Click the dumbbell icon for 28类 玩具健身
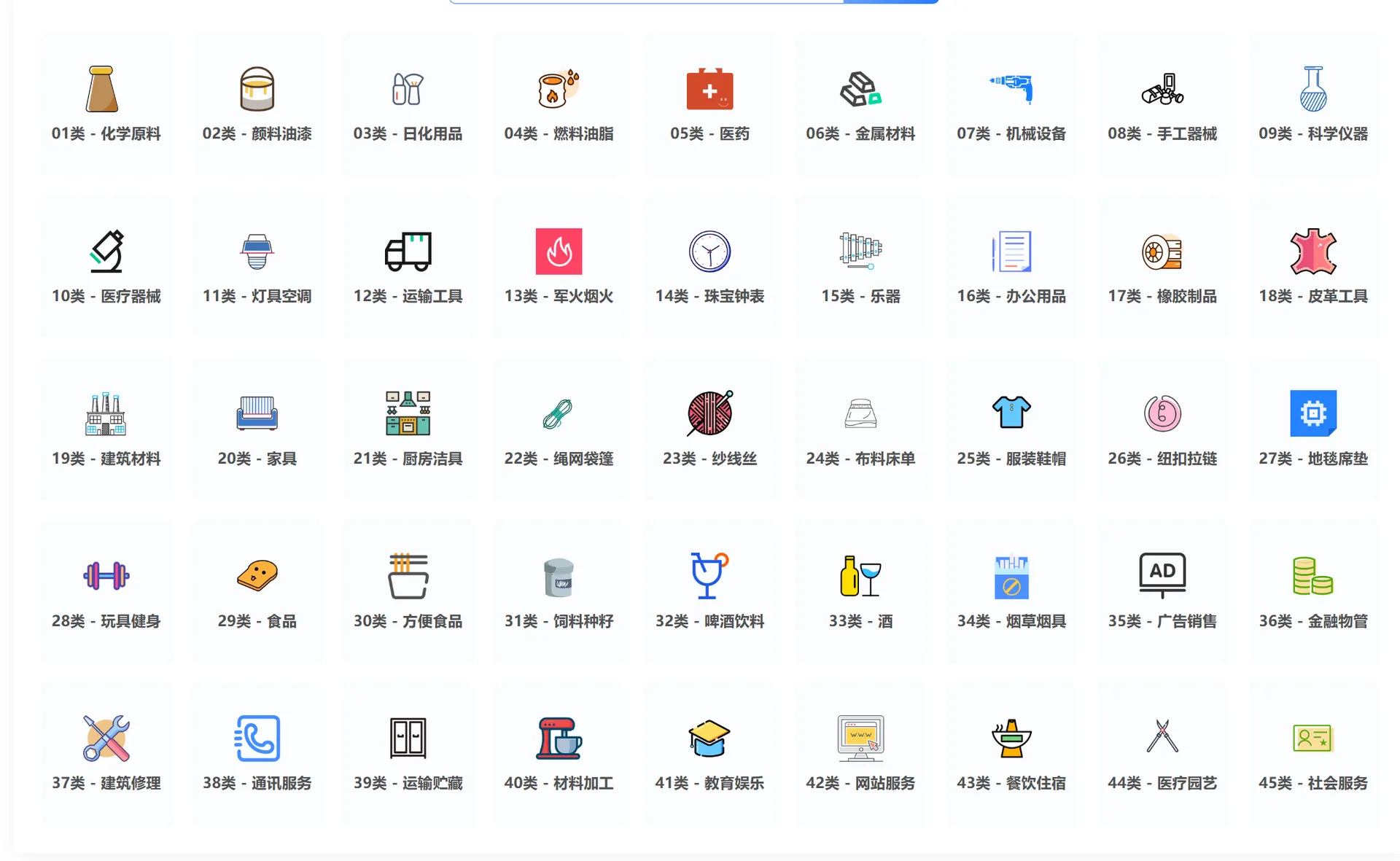Image resolution: width=1400 pixels, height=861 pixels. coord(106,576)
